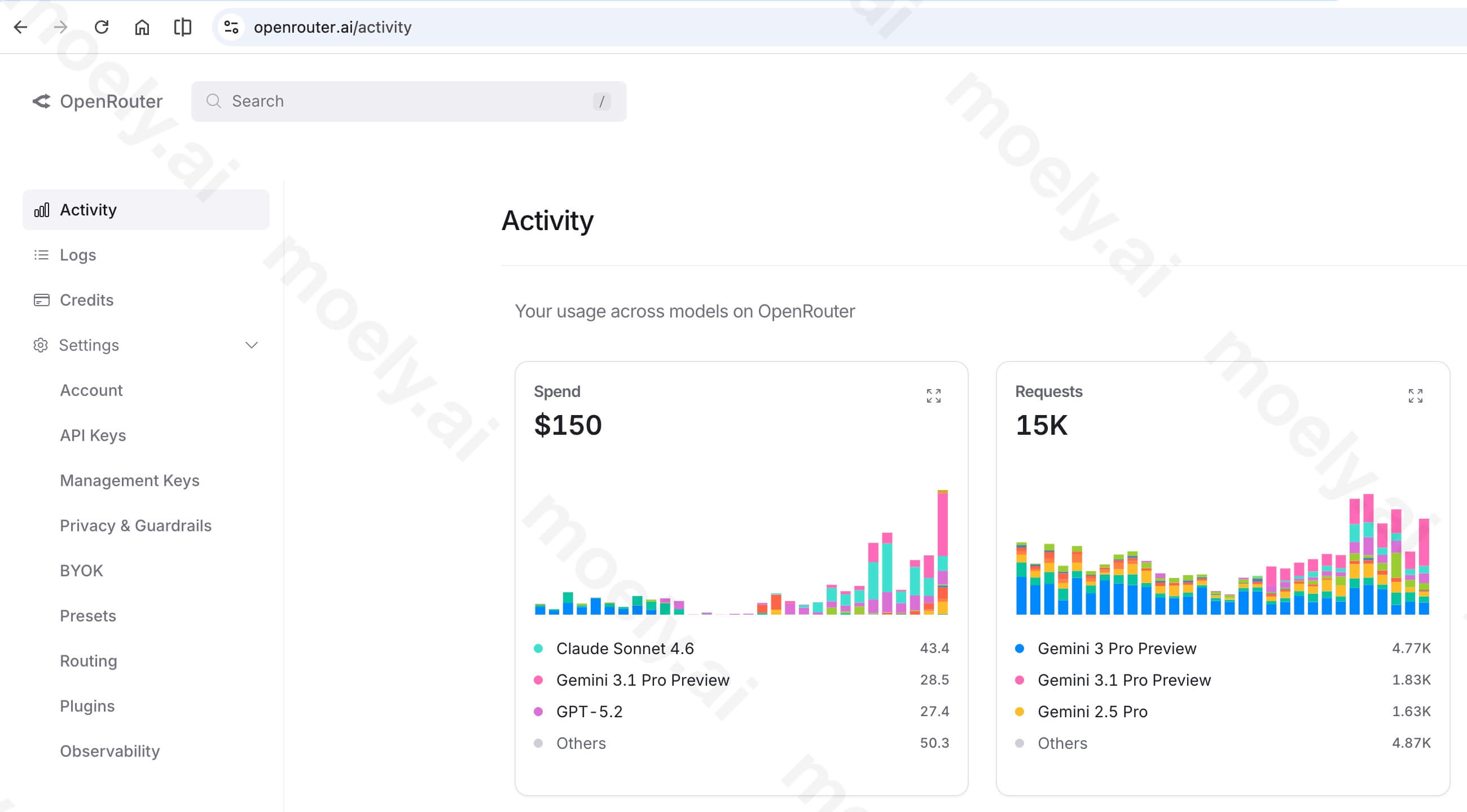Viewport: 1467px width, 812px height.
Task: Click the search magnifier icon
Action: tap(213, 101)
